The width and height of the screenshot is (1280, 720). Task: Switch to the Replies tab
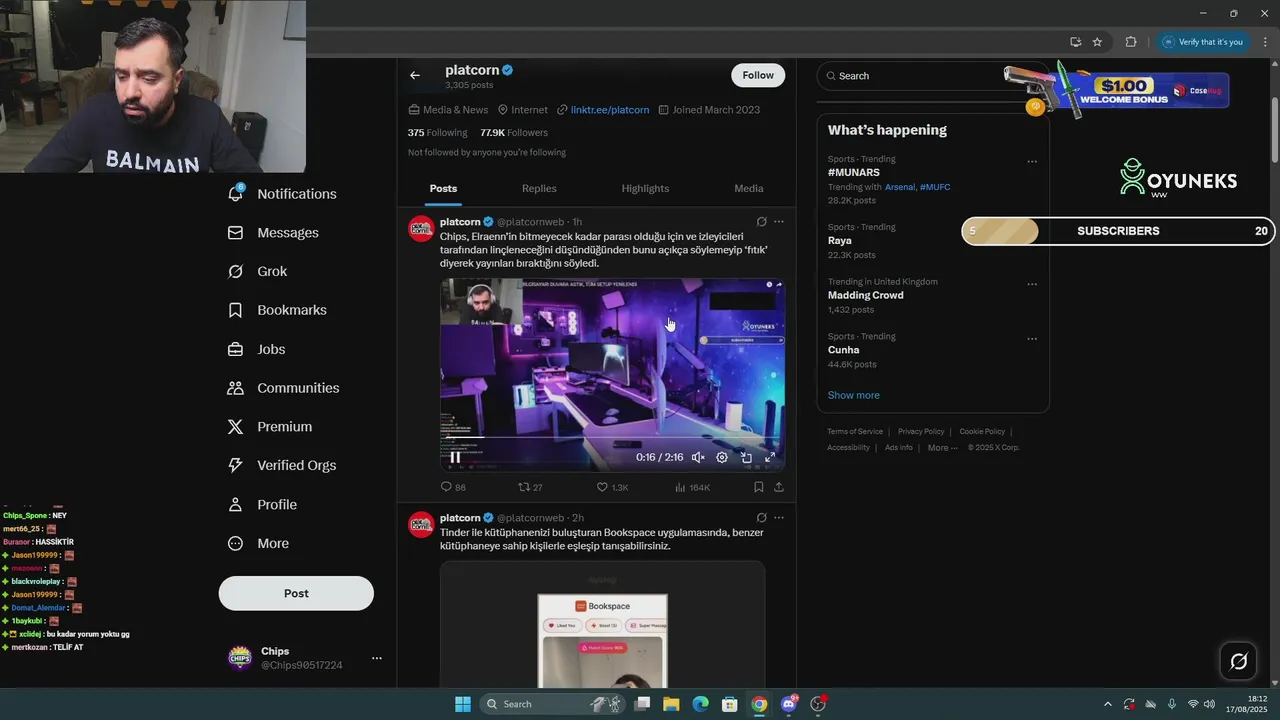coord(539,188)
